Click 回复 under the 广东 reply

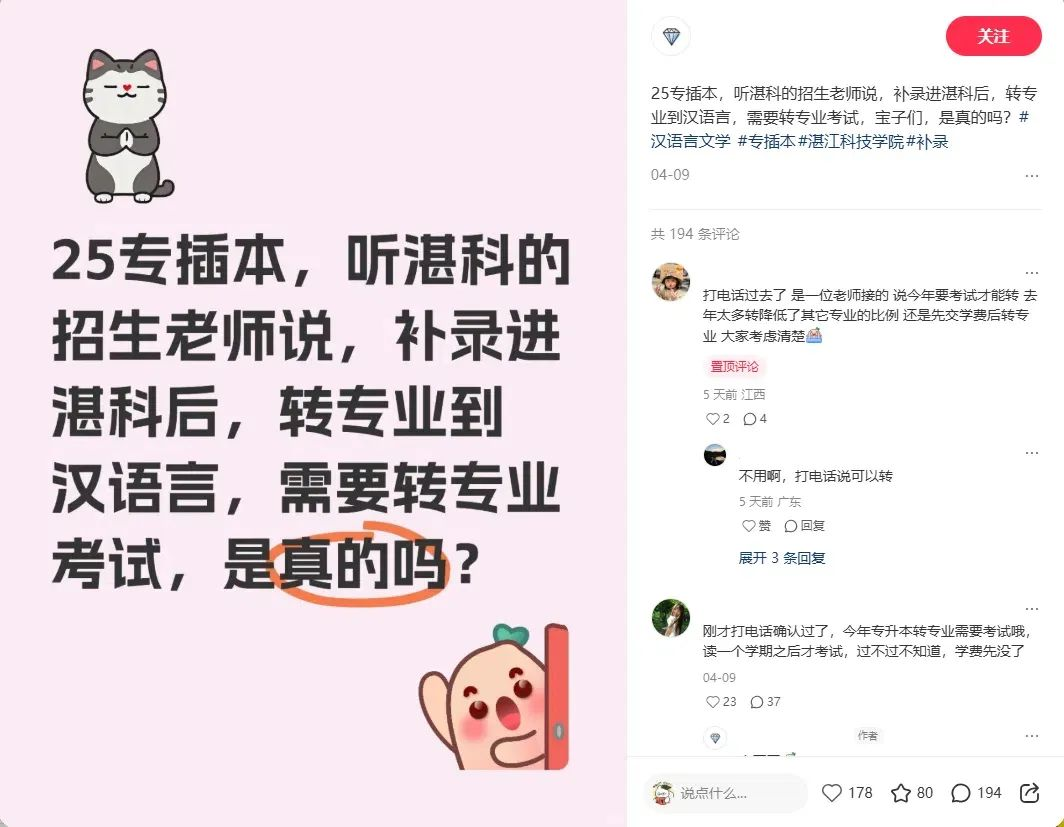(805, 526)
